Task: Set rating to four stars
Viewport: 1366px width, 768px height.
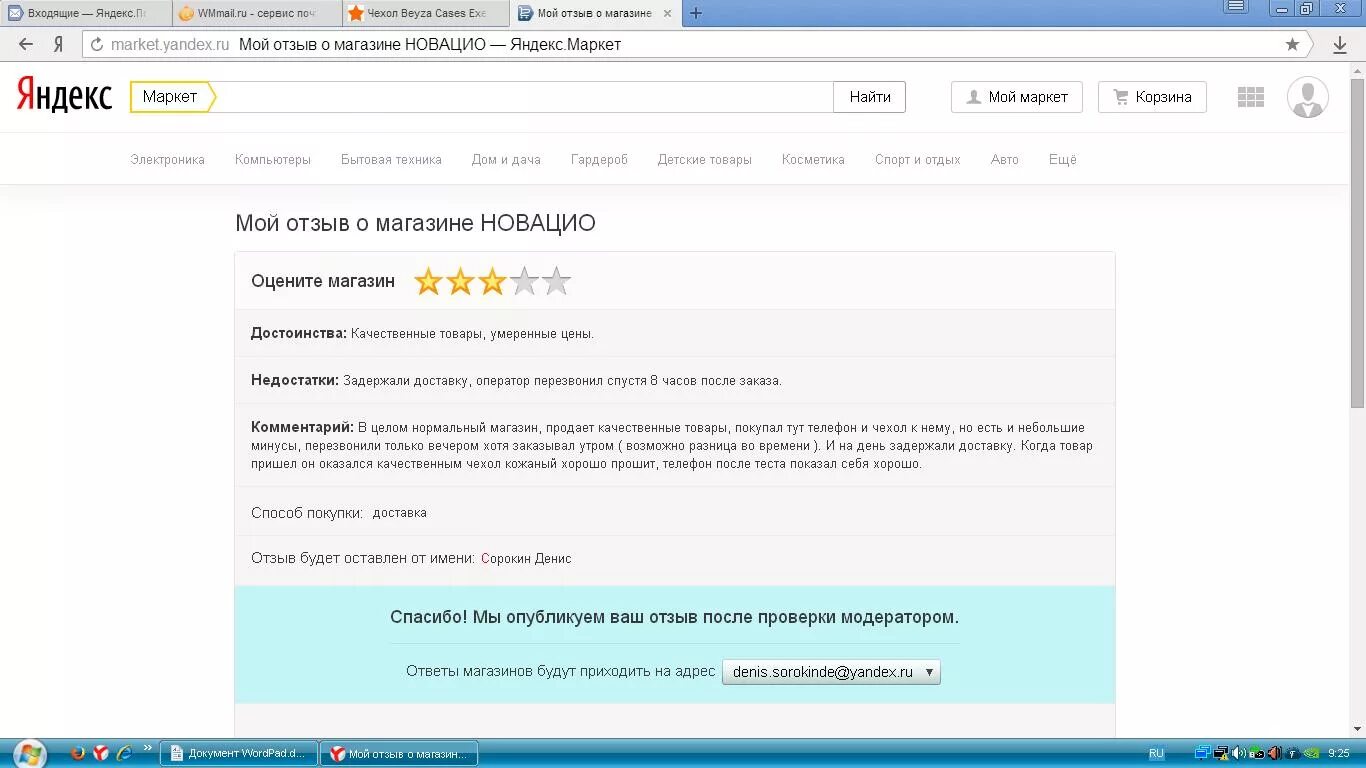Action: tap(524, 282)
